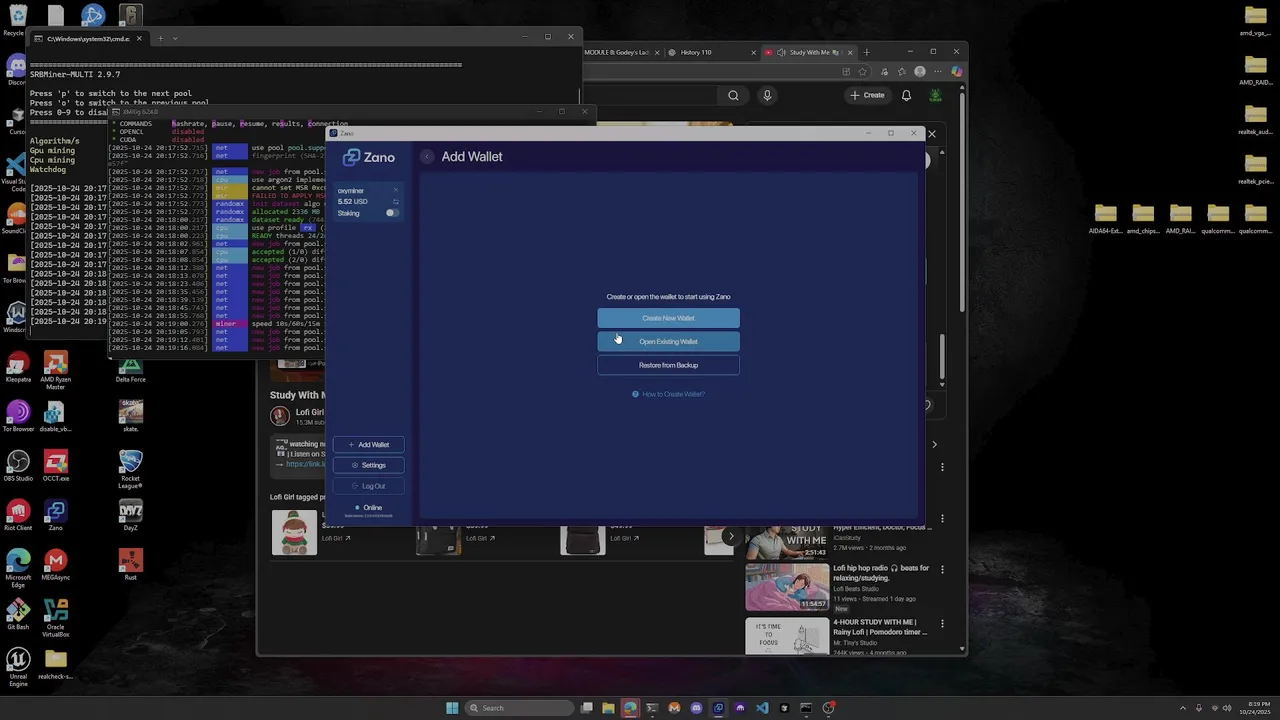Click the Visual Studio Code taskbar icon

(x=762, y=708)
